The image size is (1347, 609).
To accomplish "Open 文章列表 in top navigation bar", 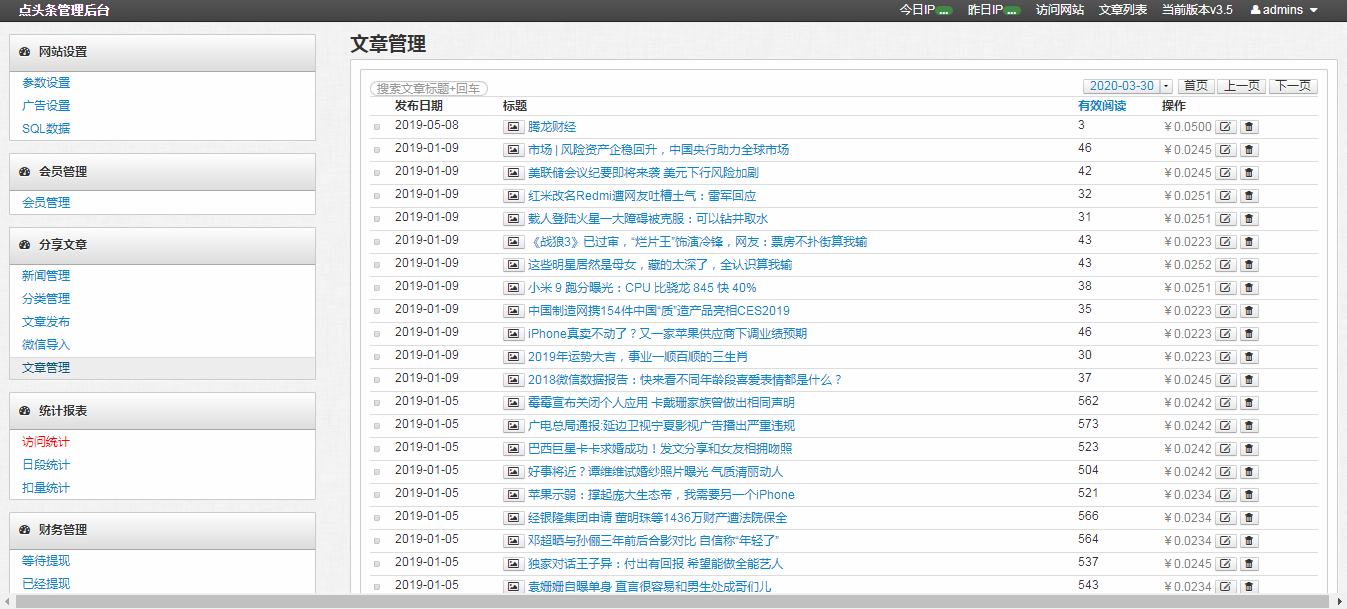I will [1122, 10].
